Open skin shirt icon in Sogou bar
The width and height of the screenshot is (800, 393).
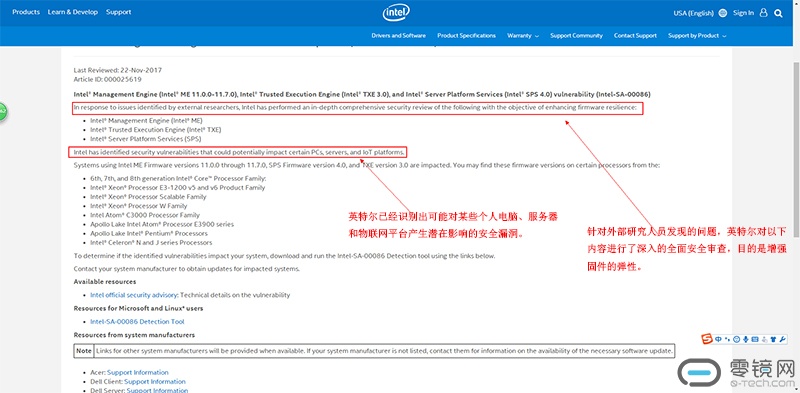[x=773, y=339]
